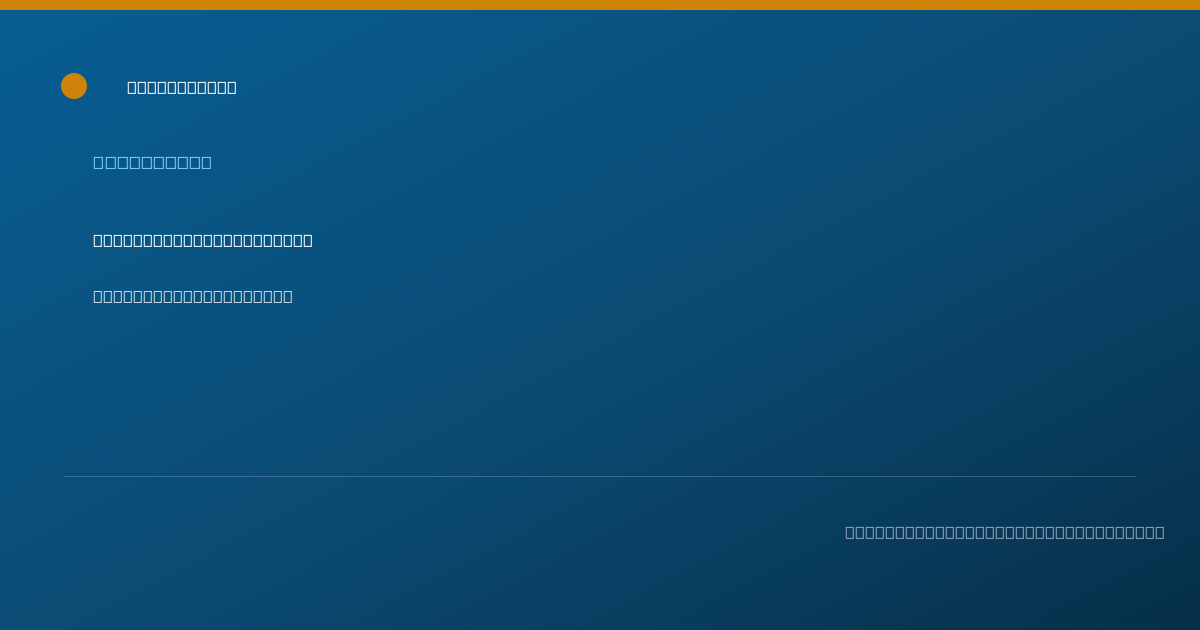Click the first character box of the white title text
This screenshot has width=1200, height=630.
[132, 87]
